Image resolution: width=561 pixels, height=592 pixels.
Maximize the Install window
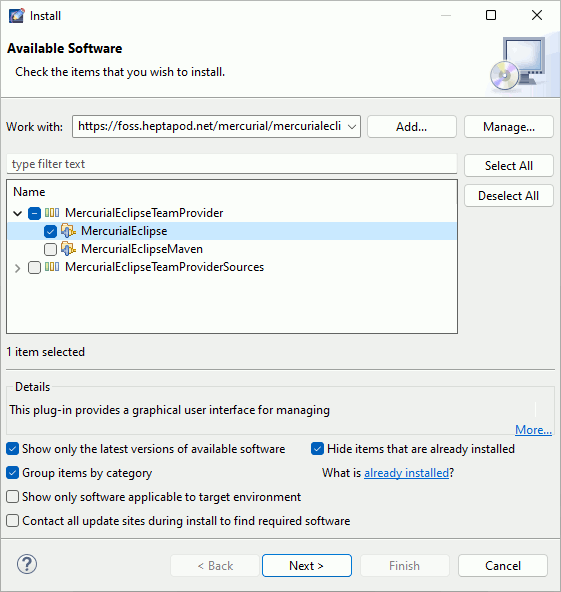coord(491,15)
